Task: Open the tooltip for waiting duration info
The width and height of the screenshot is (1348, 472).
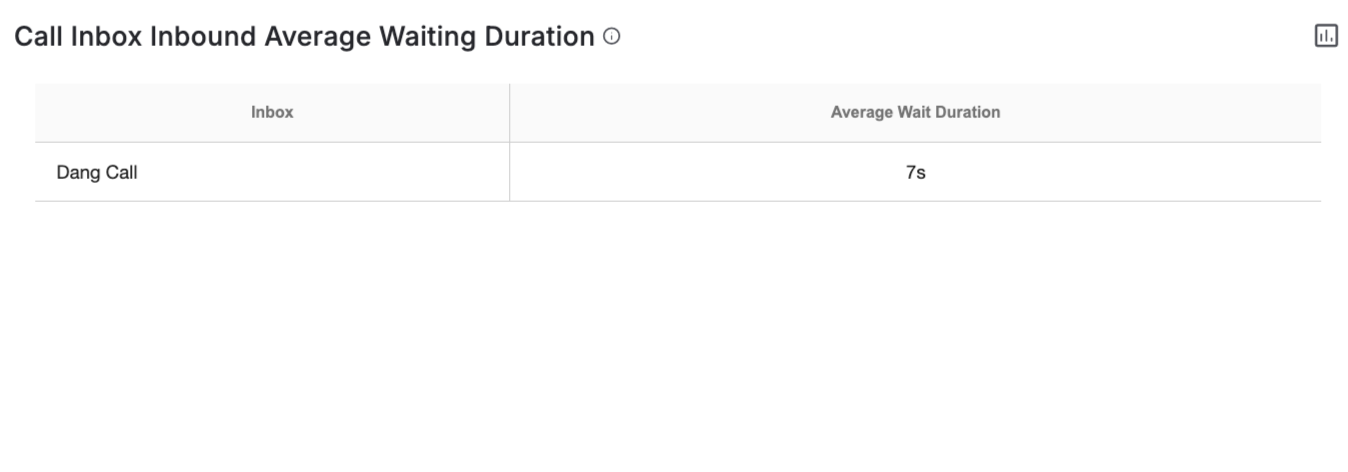Action: pos(612,37)
